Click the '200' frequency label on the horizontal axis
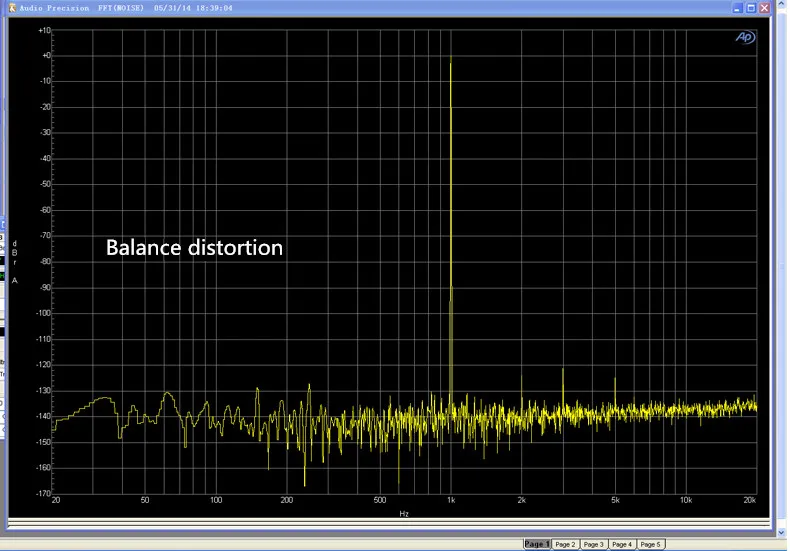 click(286, 500)
